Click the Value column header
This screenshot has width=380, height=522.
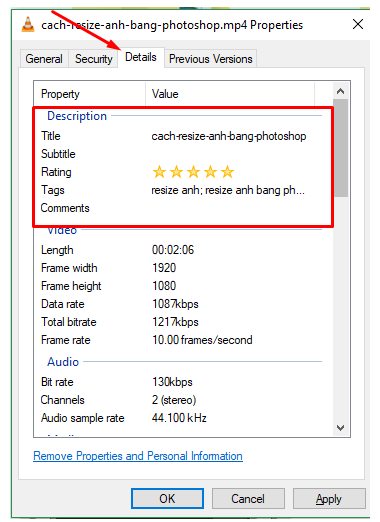[x=230, y=94]
